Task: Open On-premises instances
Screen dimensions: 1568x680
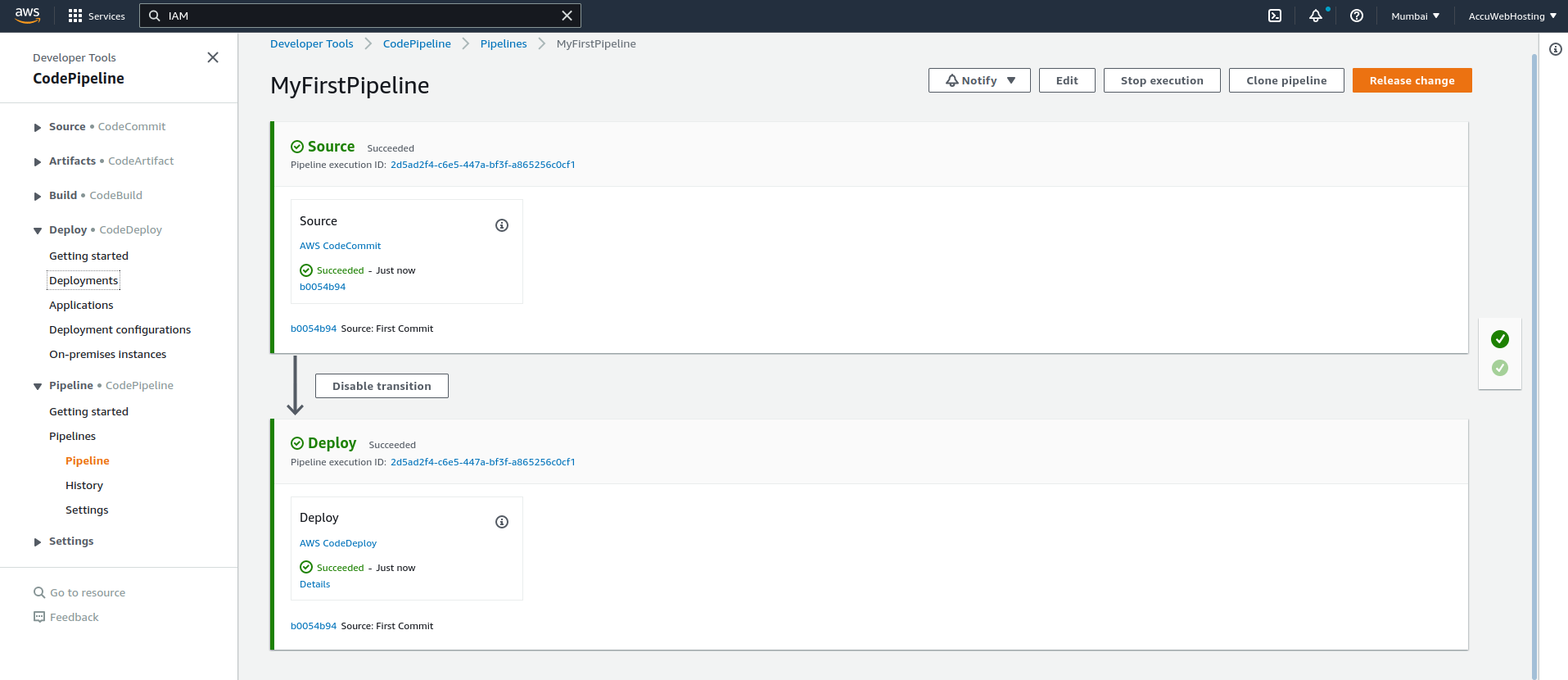Action: click(107, 355)
